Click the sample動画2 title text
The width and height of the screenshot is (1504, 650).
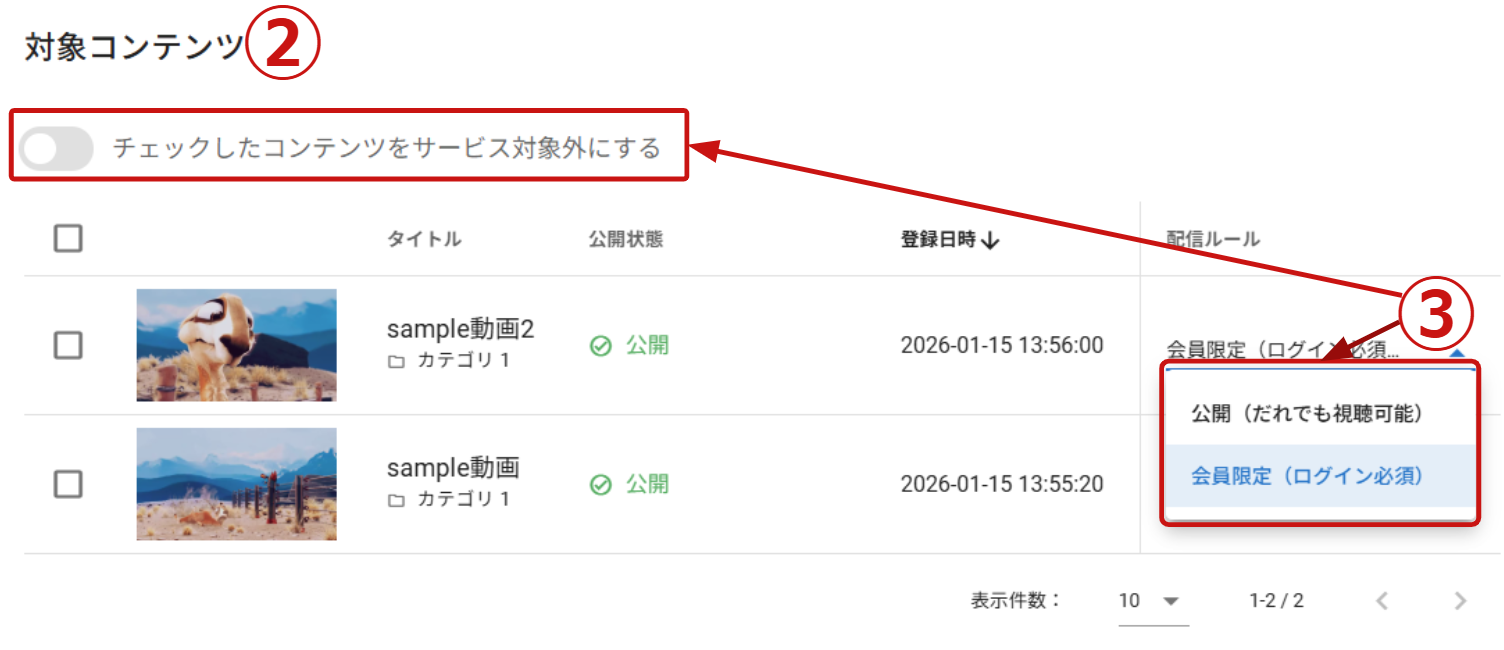point(460,330)
